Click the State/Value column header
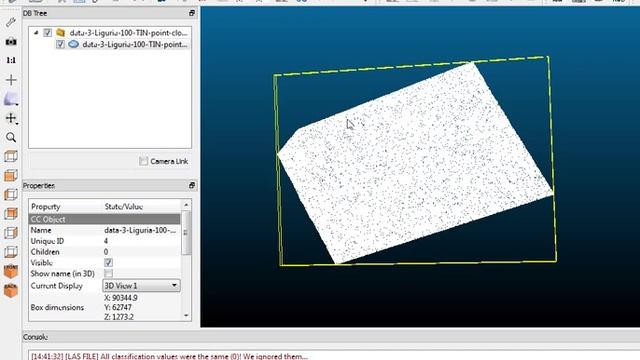Screen dimensions: 640x360 (x=124, y=207)
